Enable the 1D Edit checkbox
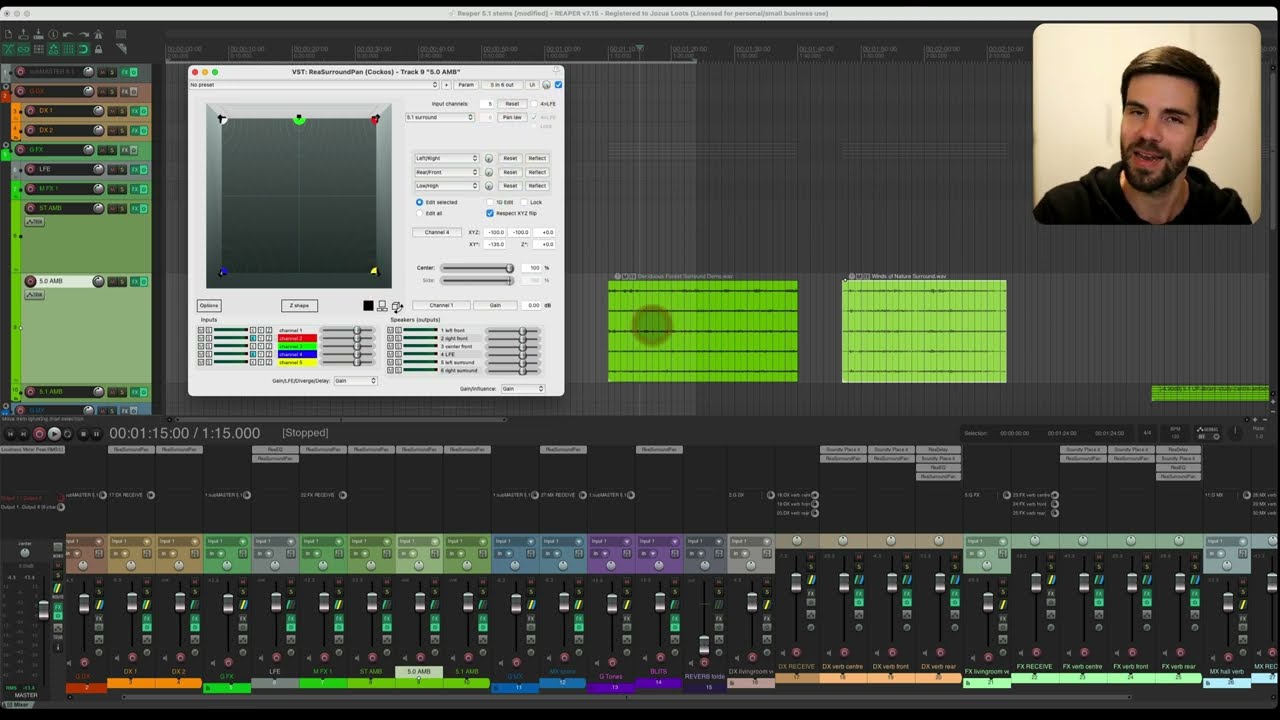The width and height of the screenshot is (1280, 720). click(x=489, y=202)
